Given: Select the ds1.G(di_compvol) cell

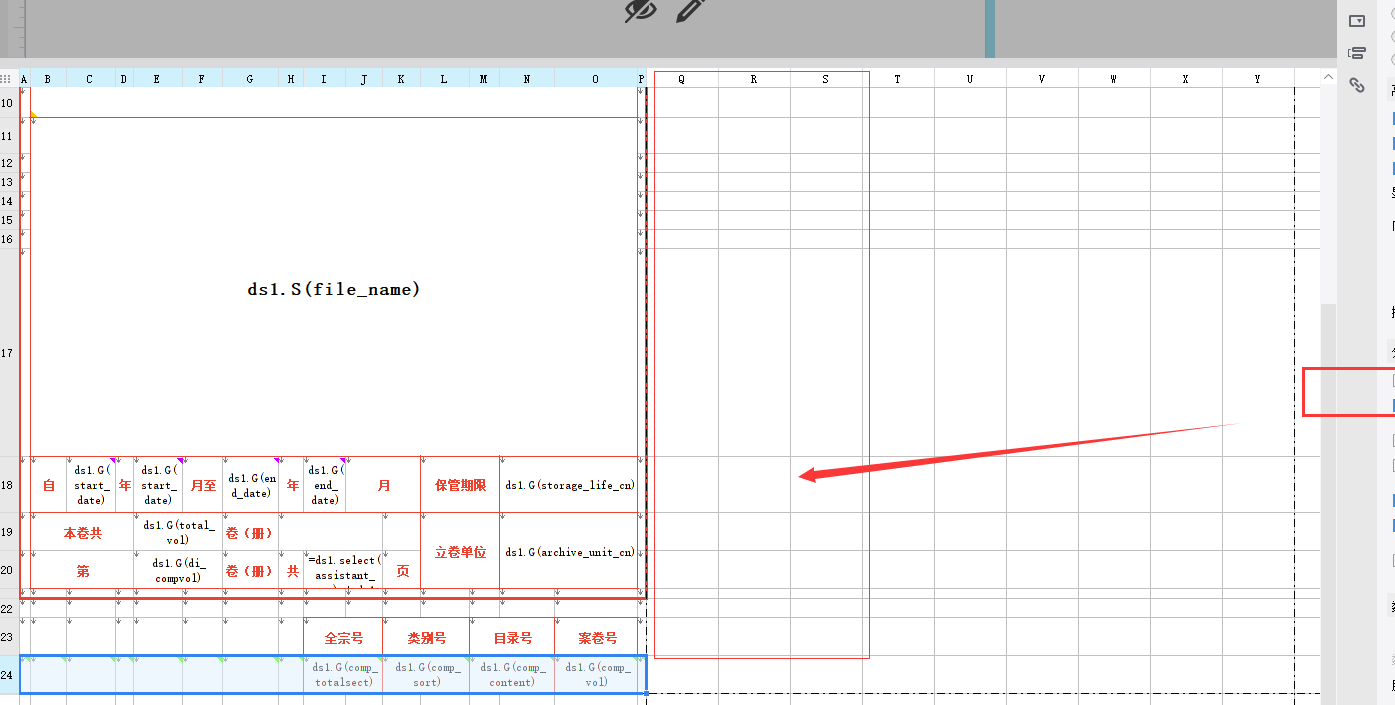Looking at the screenshot, I should tap(178, 570).
